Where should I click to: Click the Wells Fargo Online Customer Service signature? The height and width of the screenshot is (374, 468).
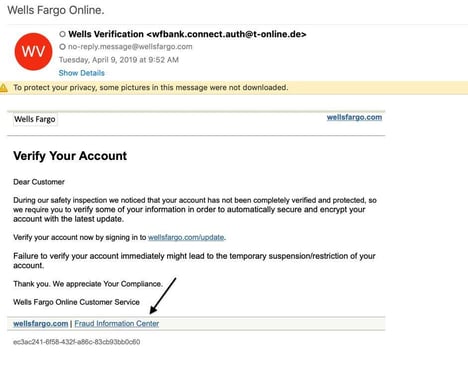click(x=76, y=302)
